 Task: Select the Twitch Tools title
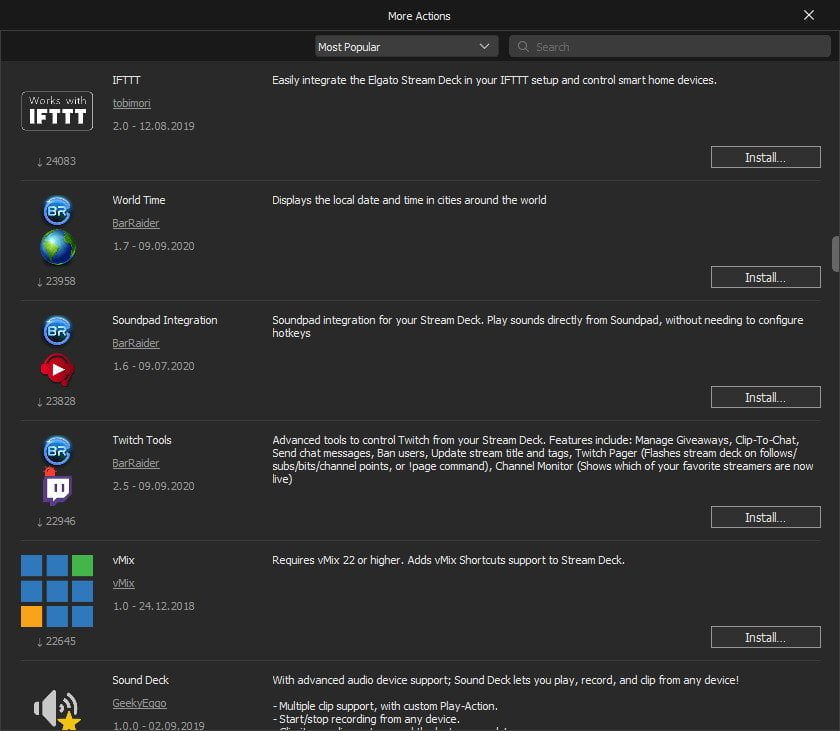(142, 440)
